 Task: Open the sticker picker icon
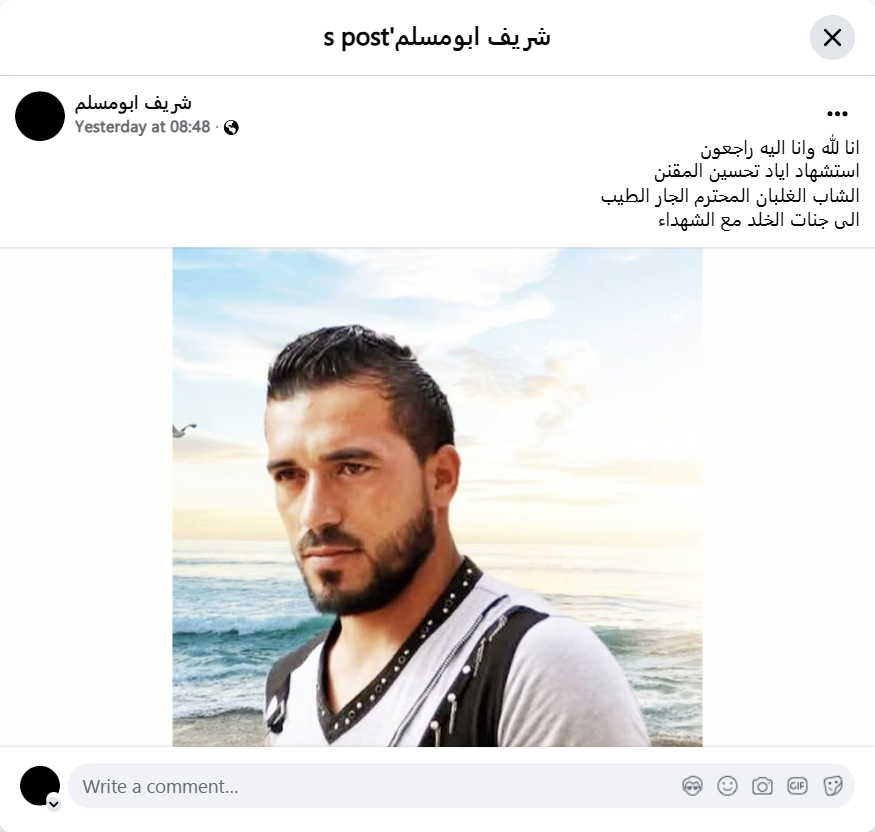pos(832,786)
